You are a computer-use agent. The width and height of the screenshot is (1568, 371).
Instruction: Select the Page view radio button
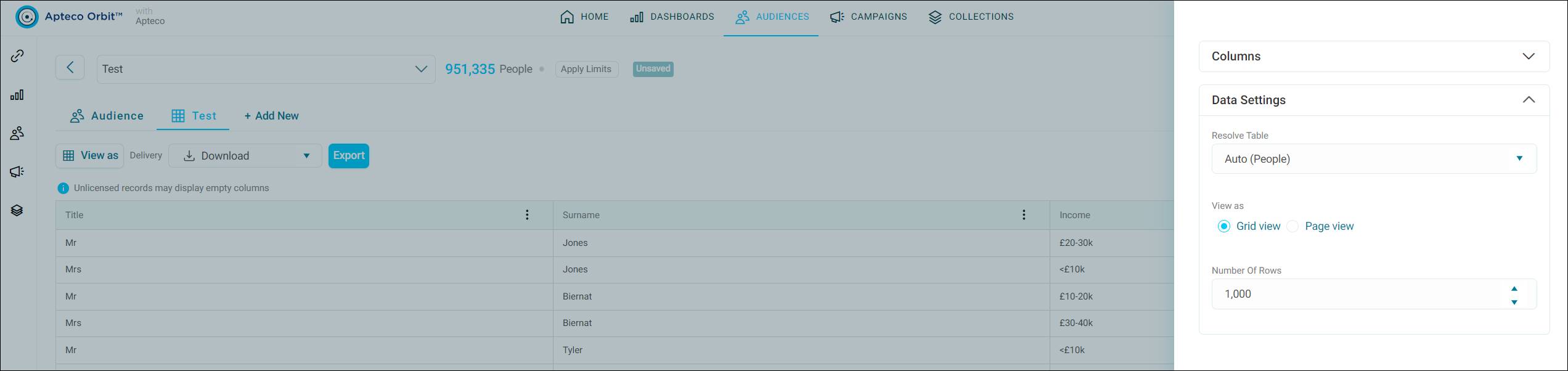tap(1292, 226)
